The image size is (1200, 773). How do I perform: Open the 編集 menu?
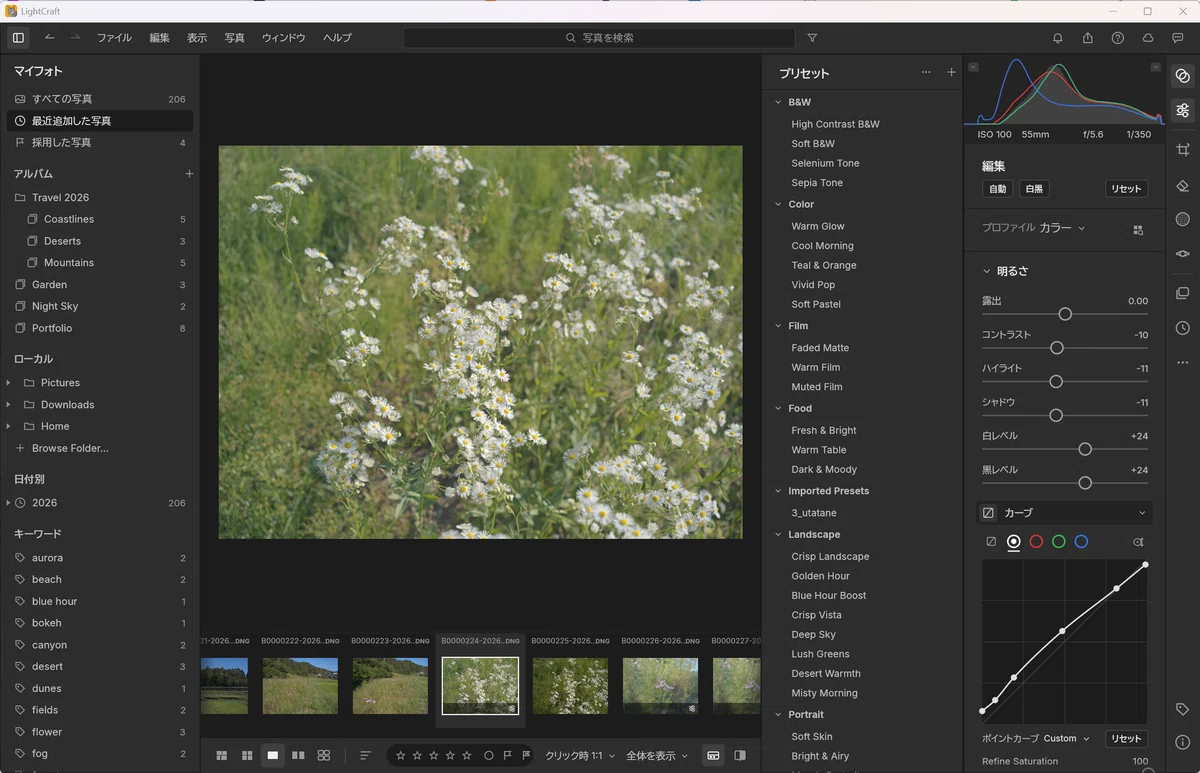click(159, 38)
